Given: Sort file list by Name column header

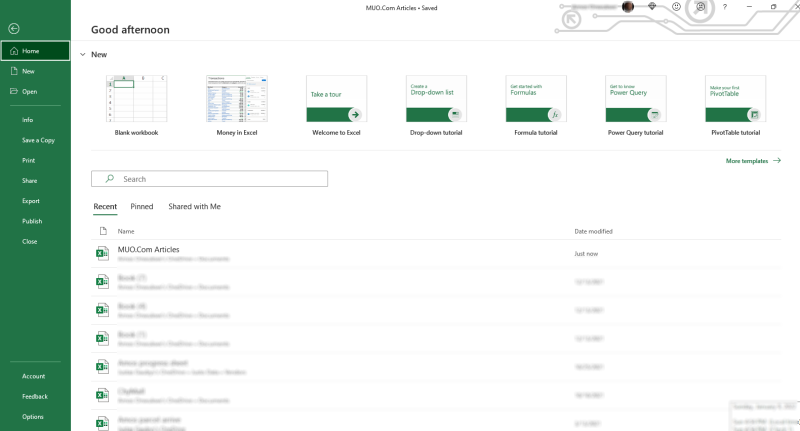Looking at the screenshot, I should (x=126, y=232).
